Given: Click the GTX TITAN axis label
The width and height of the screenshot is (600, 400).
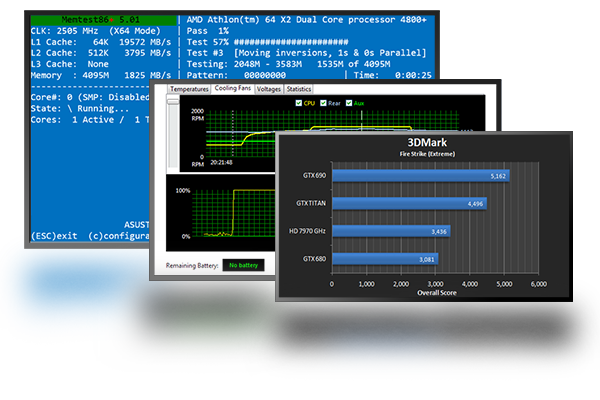Looking at the screenshot, I should [x=311, y=203].
